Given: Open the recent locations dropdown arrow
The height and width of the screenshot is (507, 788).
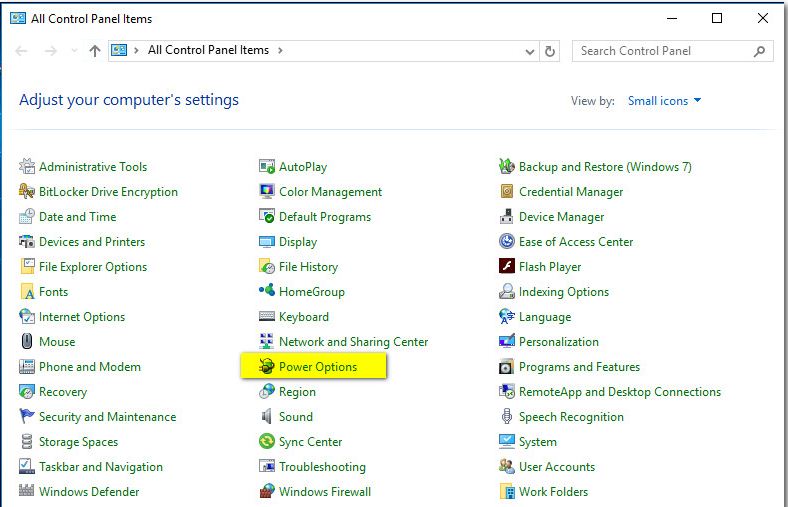Looking at the screenshot, I should [74, 50].
